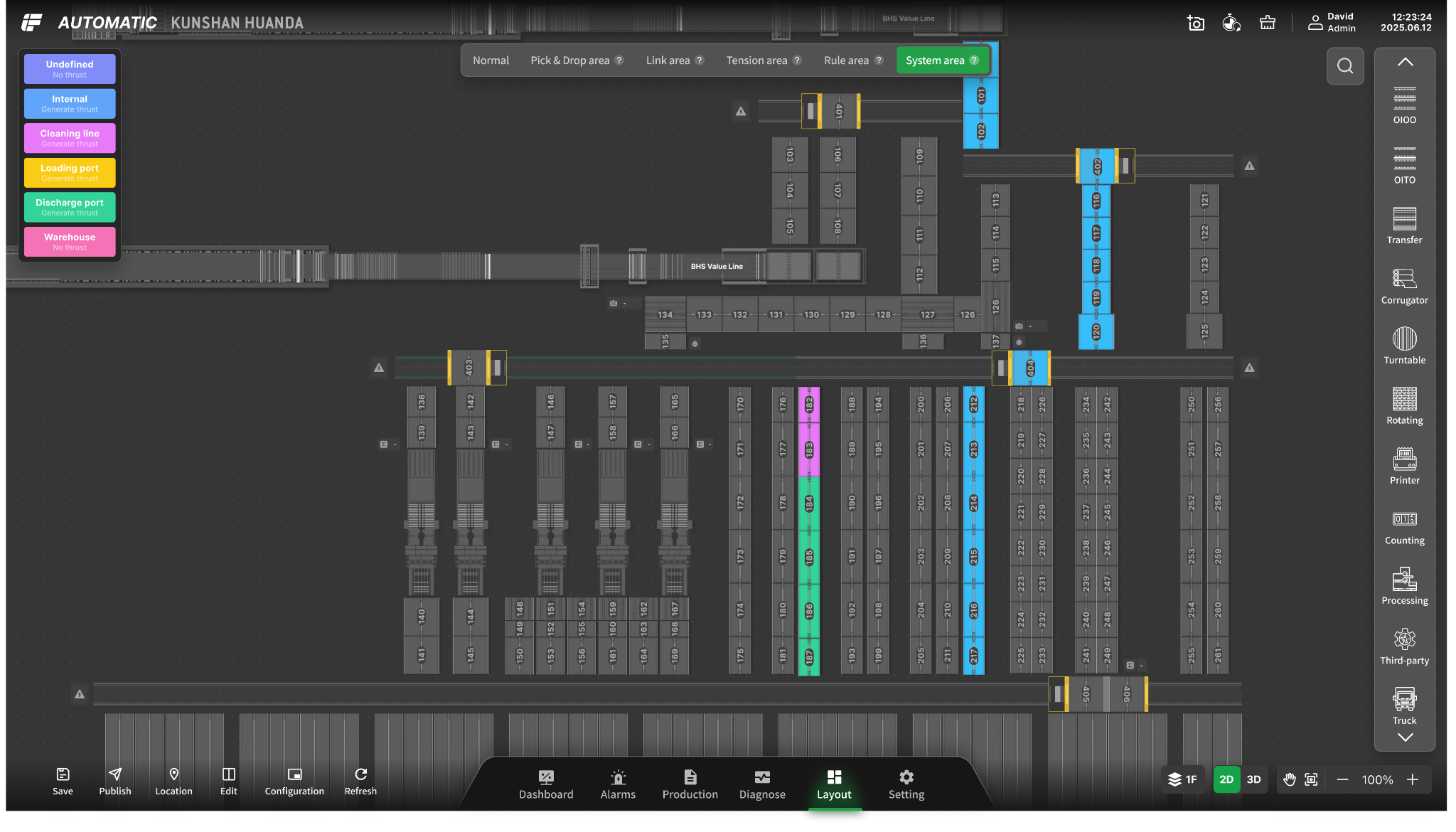This screenshot has width=1456, height=832.
Task: Select conveyor segment 130
Action: [811, 314]
